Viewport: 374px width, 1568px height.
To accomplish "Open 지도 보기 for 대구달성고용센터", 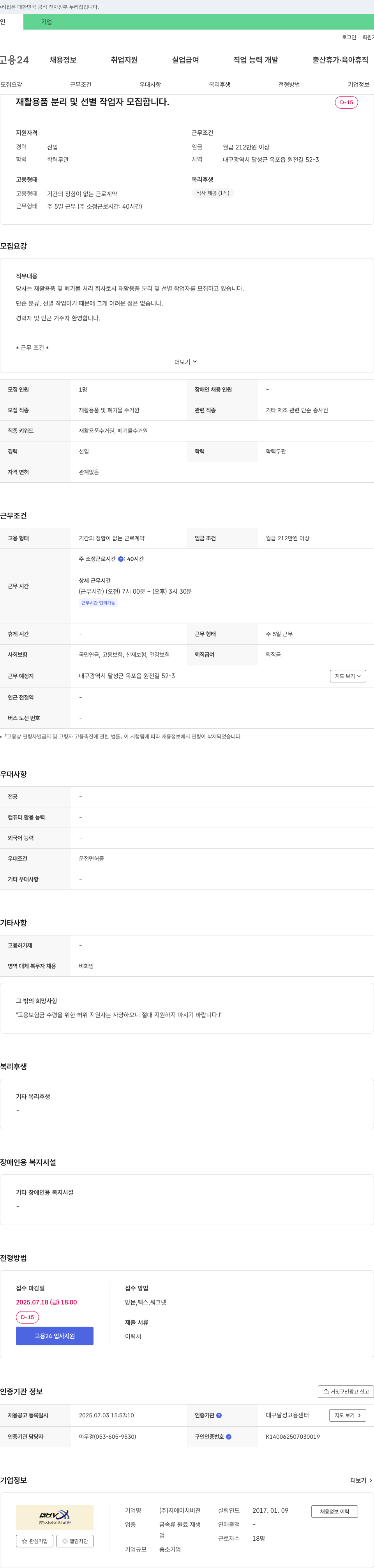I will (x=348, y=1415).
